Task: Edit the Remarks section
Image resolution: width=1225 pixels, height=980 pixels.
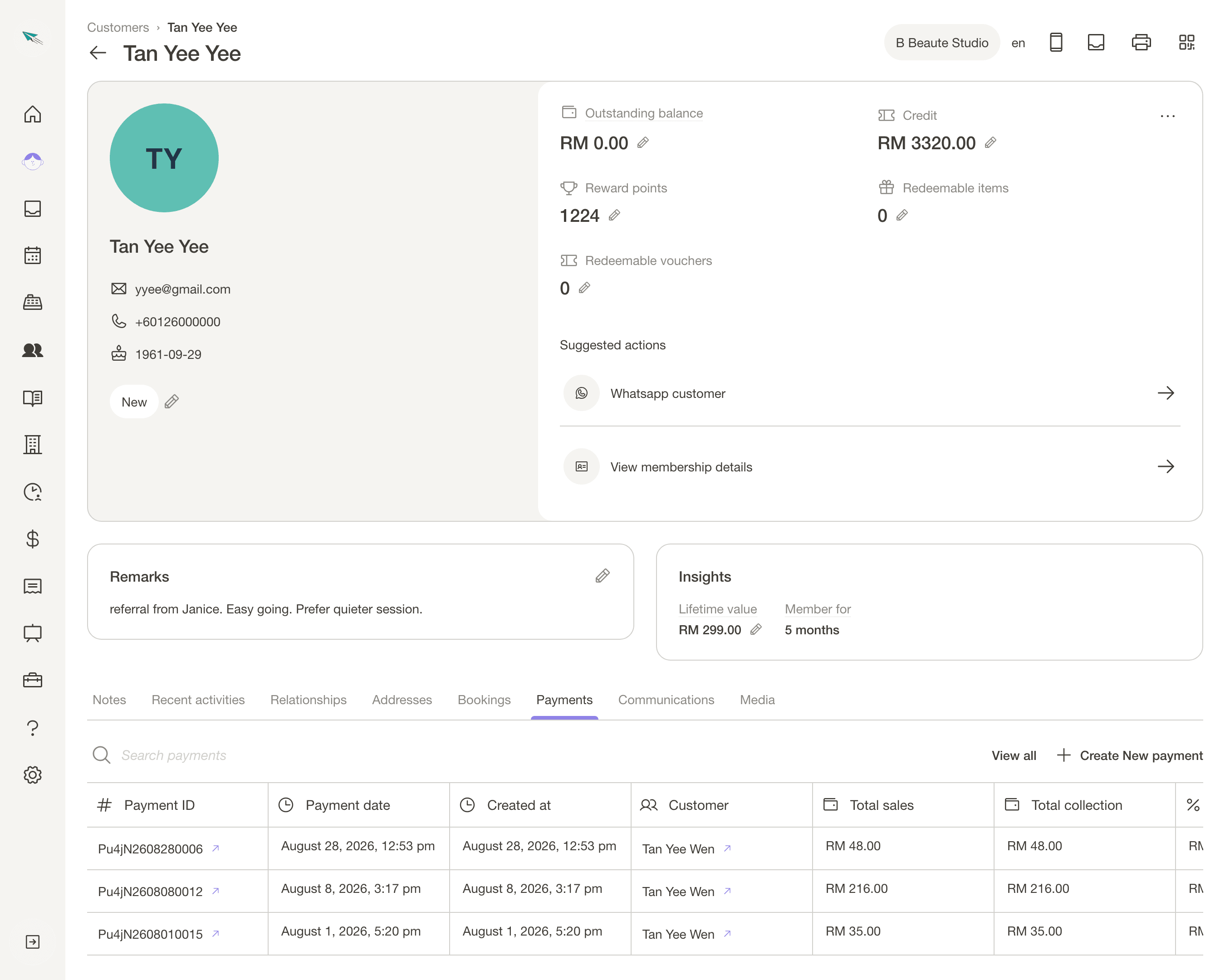Action: click(x=602, y=576)
